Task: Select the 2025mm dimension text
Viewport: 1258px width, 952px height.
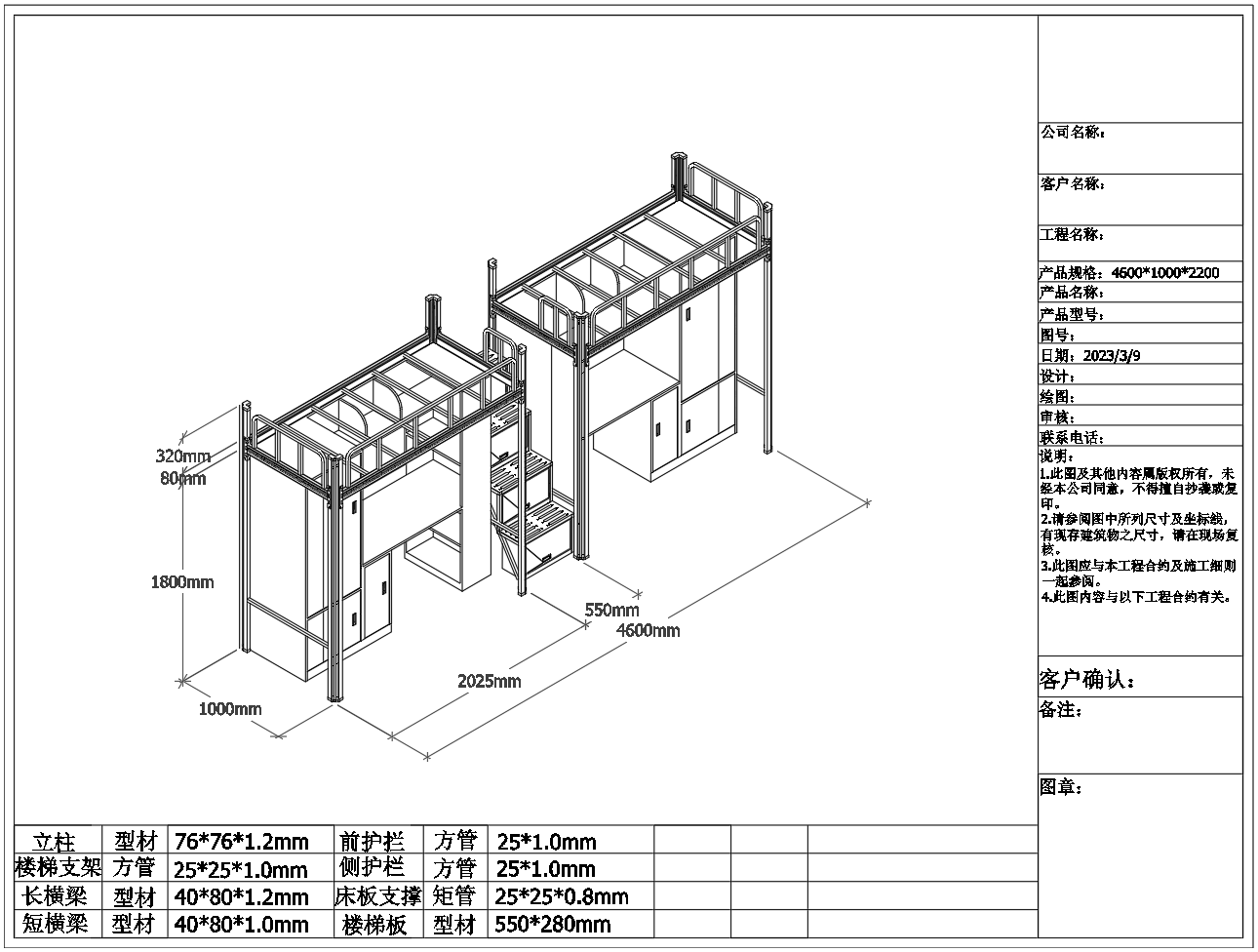Action: [x=490, y=681]
